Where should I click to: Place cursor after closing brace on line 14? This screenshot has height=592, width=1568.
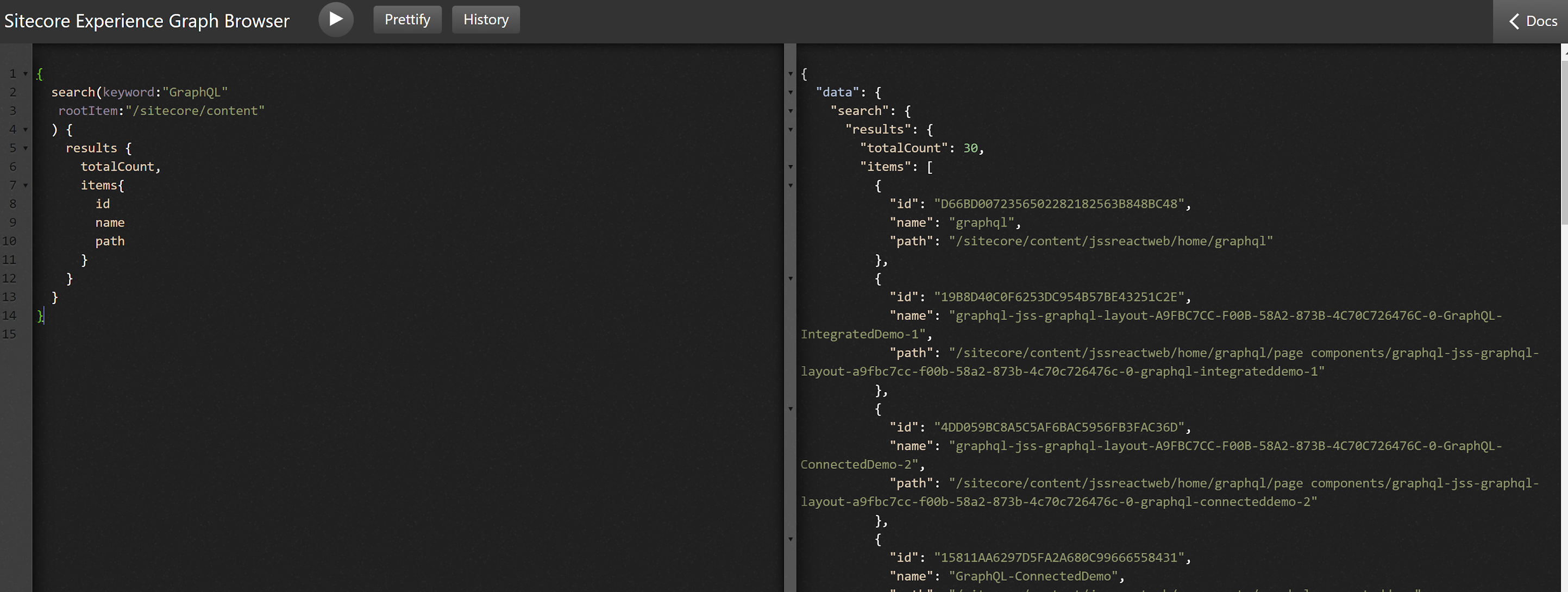point(45,316)
